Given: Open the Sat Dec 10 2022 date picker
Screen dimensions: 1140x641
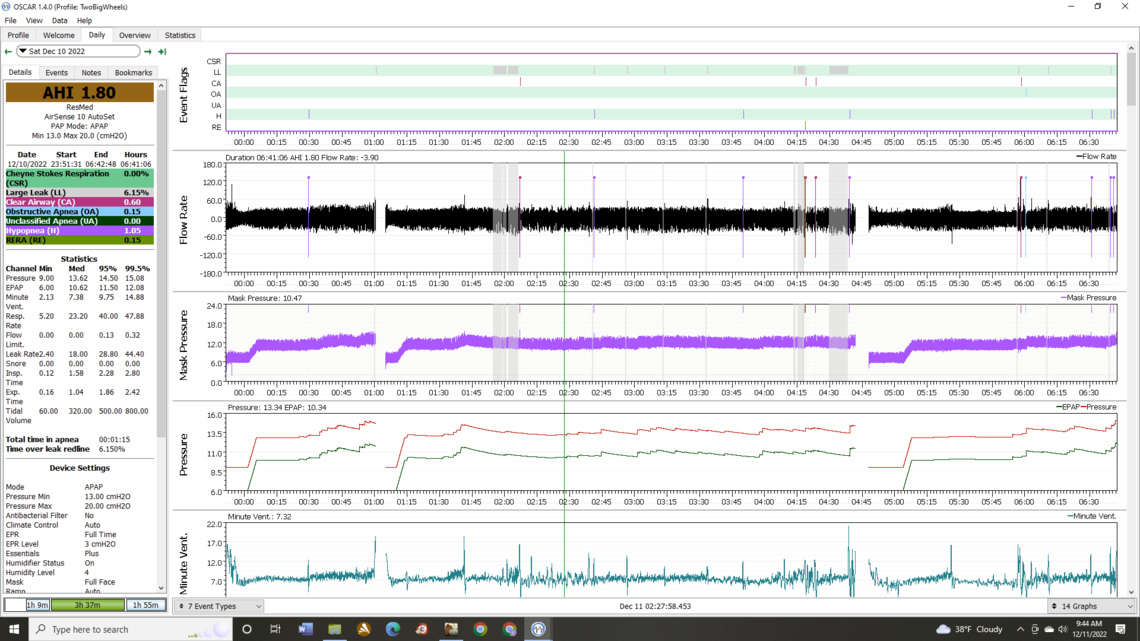Looking at the screenshot, I should point(79,52).
